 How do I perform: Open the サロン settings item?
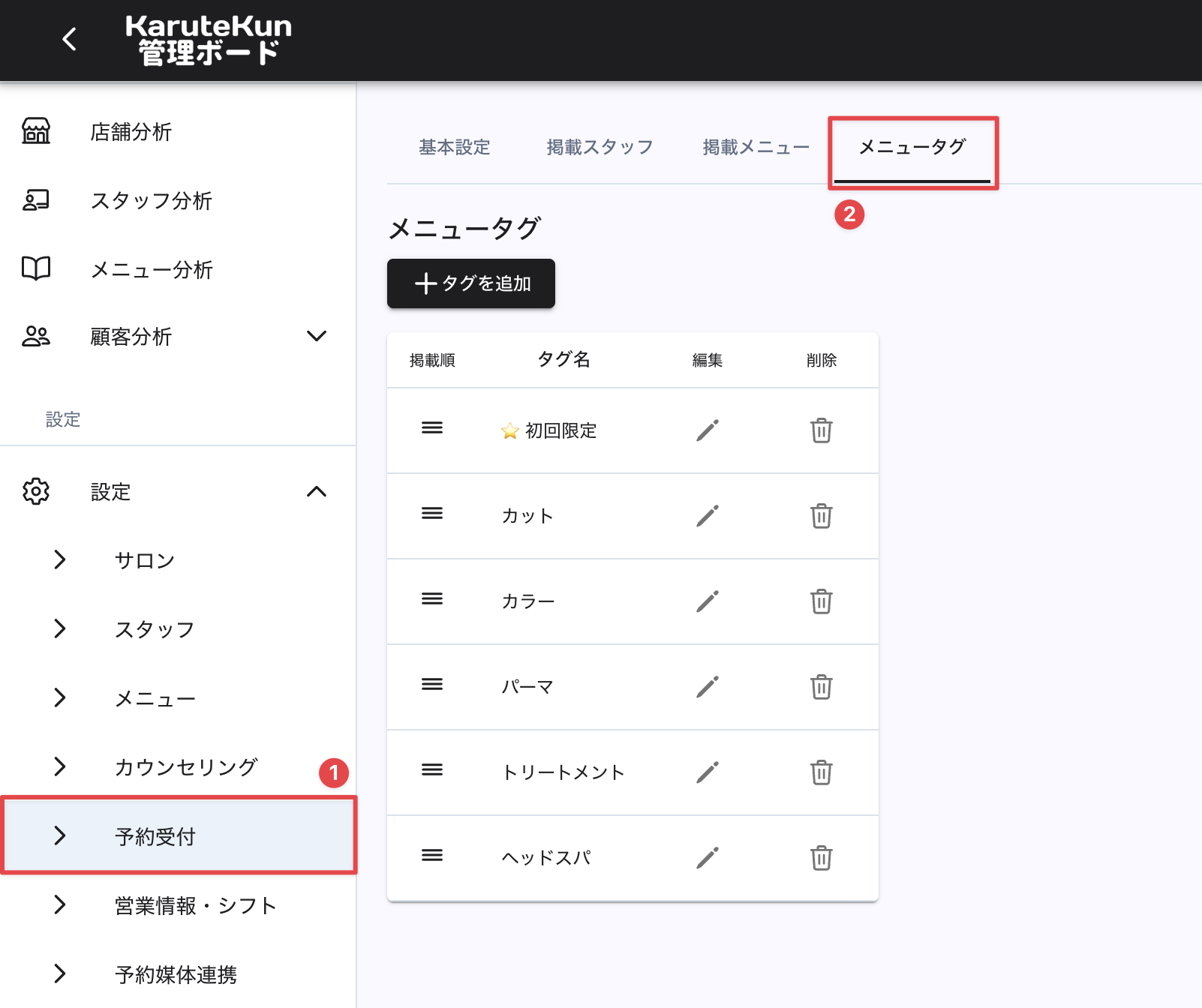pyautogui.click(x=178, y=559)
